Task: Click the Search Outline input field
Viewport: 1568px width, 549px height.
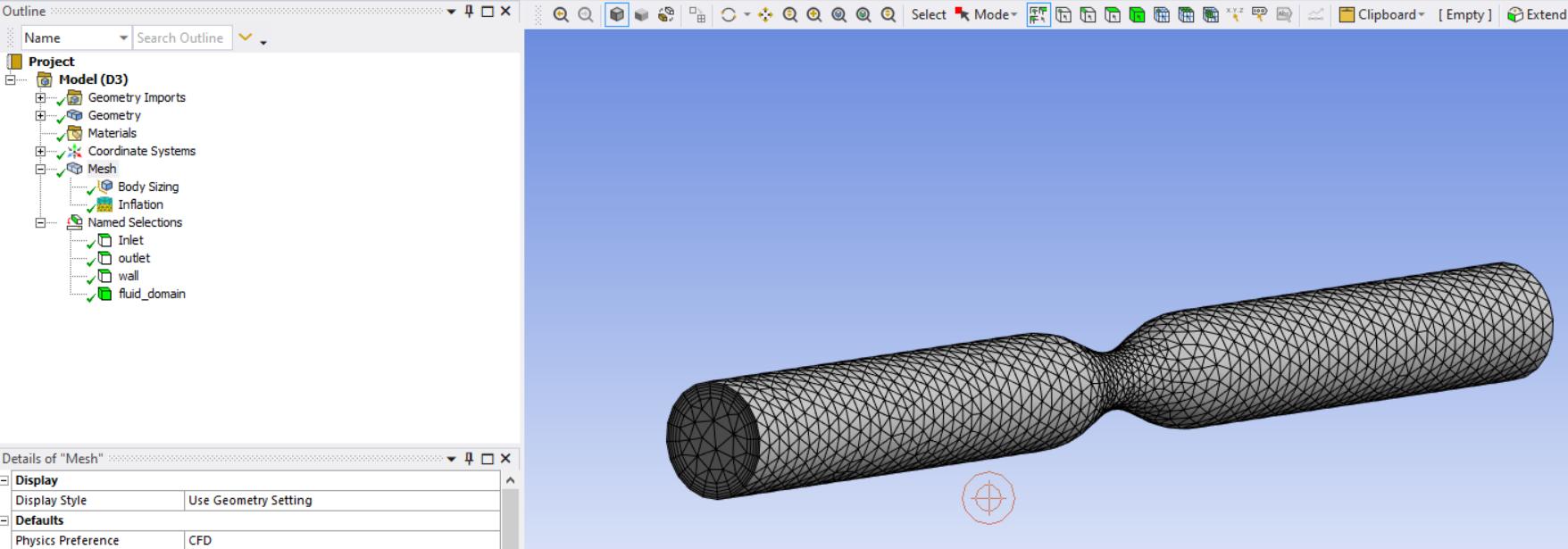Action: (182, 37)
